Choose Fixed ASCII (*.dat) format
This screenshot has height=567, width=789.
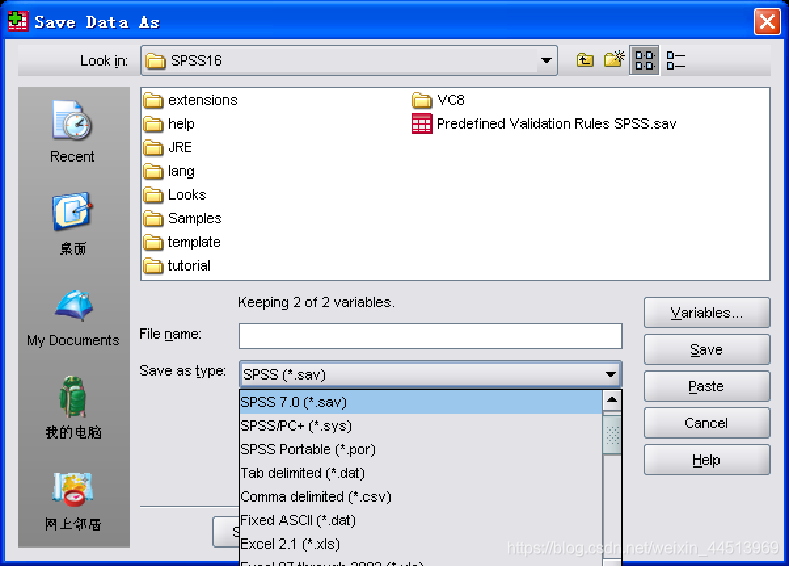[421, 520]
